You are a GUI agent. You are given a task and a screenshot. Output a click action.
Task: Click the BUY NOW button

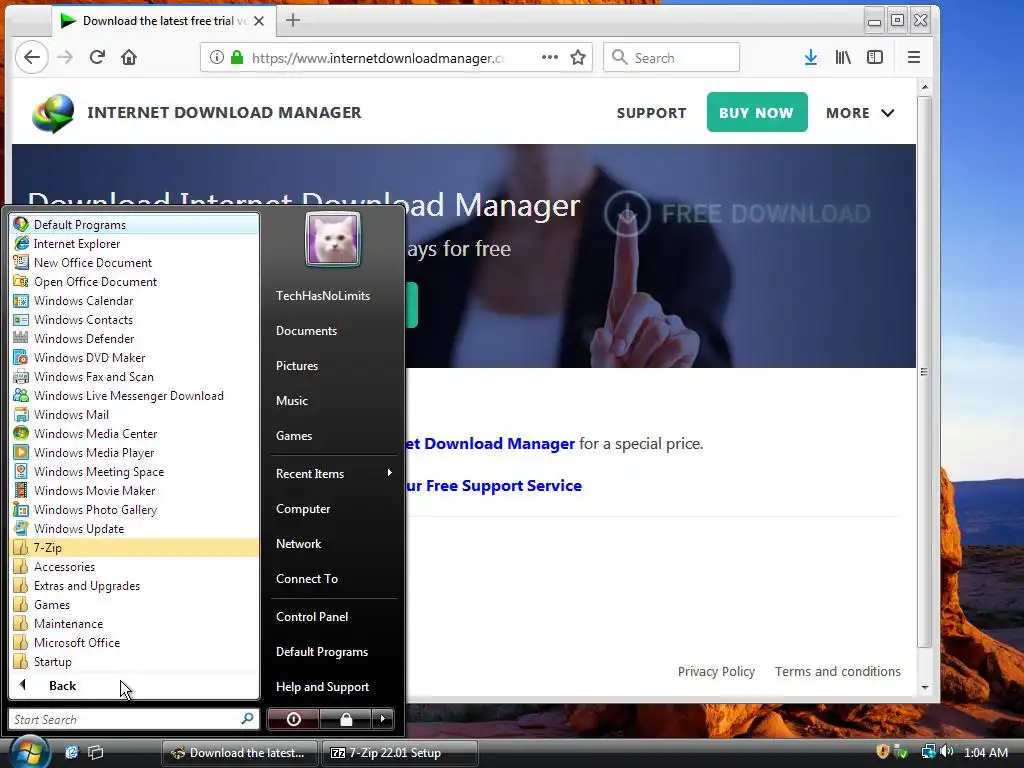pos(756,112)
